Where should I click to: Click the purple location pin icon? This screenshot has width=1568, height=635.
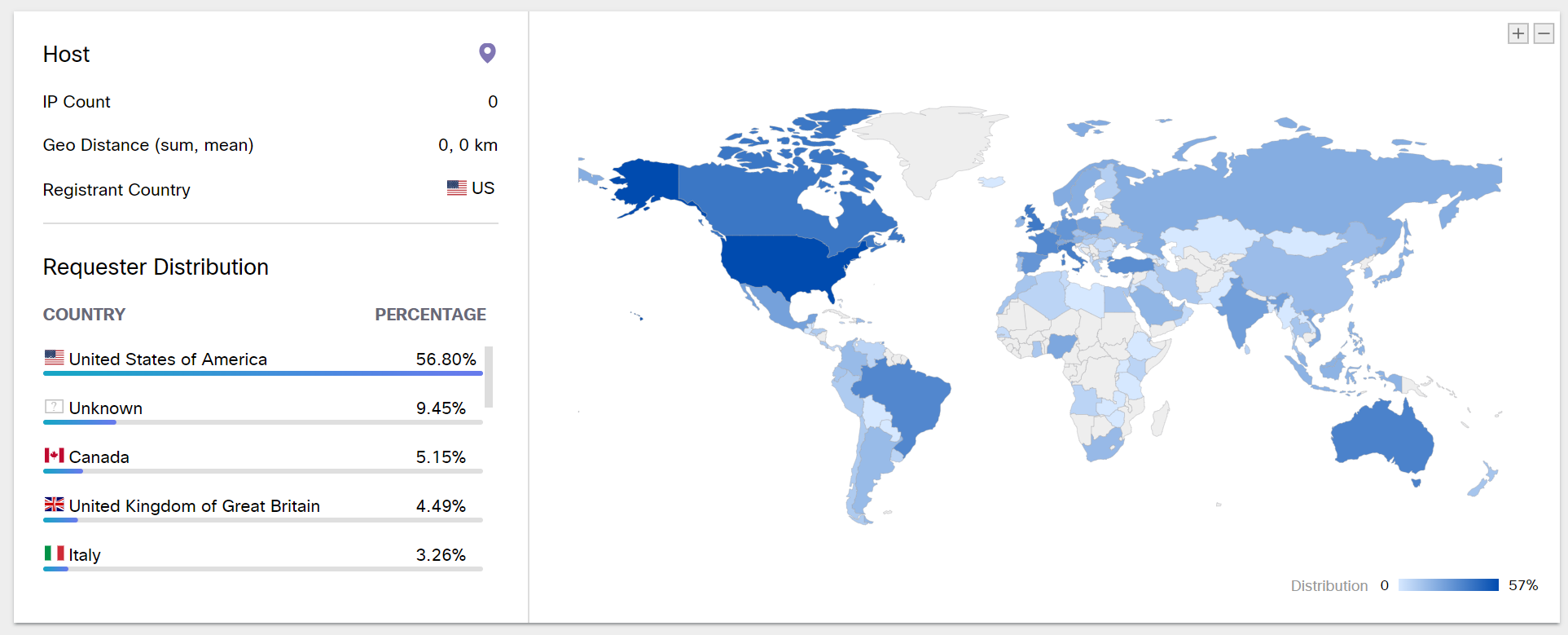pyautogui.click(x=487, y=53)
